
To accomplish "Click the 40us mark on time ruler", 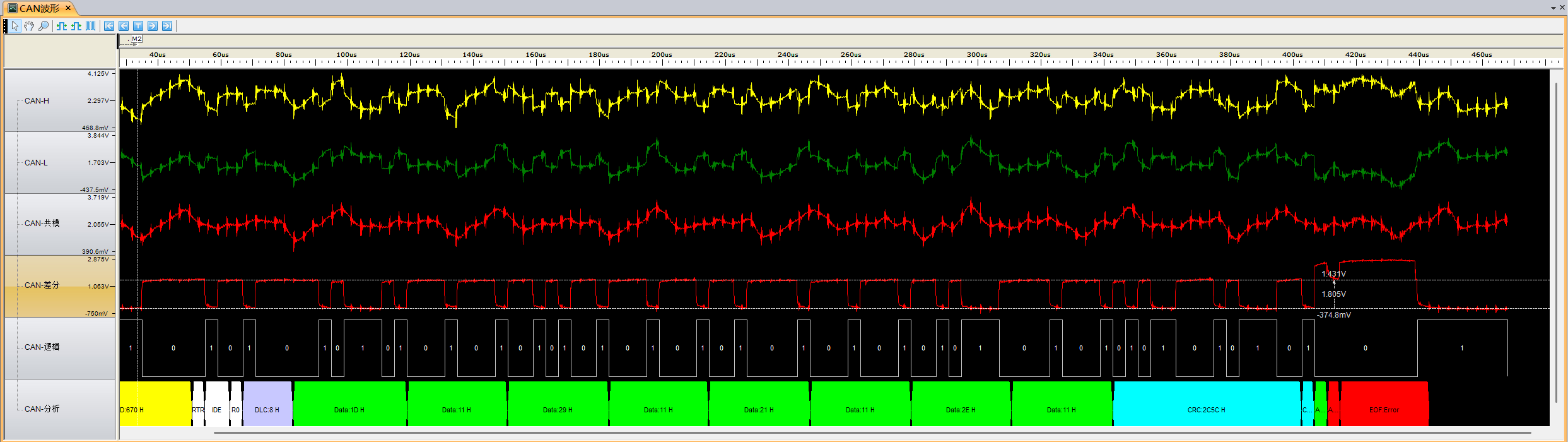I will pos(158,55).
